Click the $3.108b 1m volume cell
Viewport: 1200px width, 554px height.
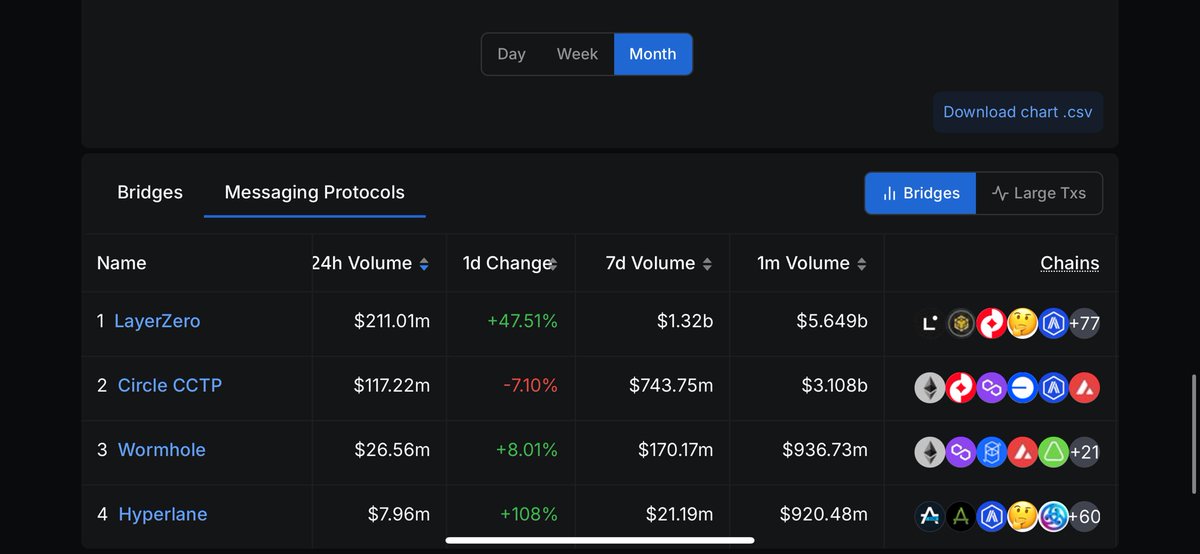coord(834,385)
